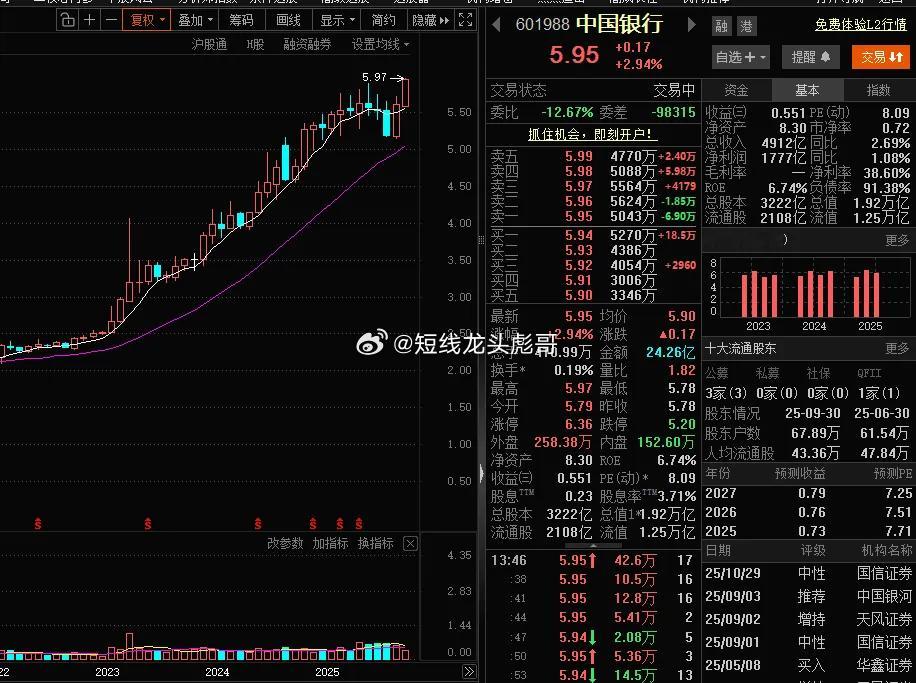Viewport: 916px width, 683px height.
Task: Click the 跌停 5.20 value
Action: pos(682,425)
